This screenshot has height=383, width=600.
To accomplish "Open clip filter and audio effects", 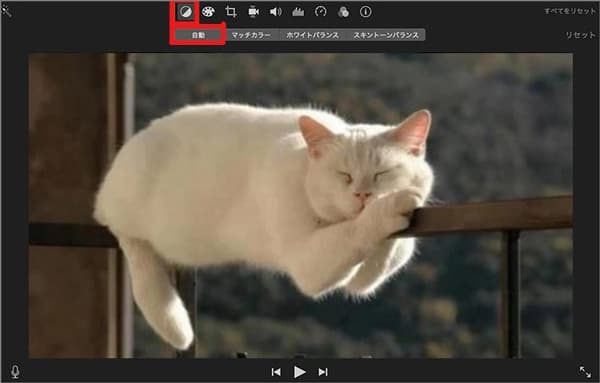I will tap(343, 12).
